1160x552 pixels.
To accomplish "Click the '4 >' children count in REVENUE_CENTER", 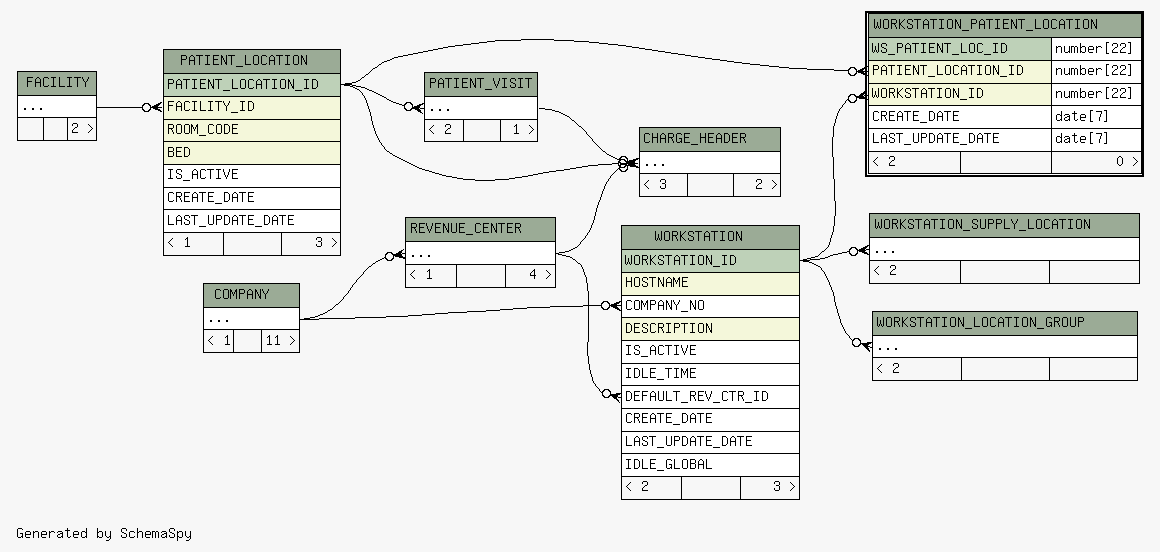I will point(530,275).
